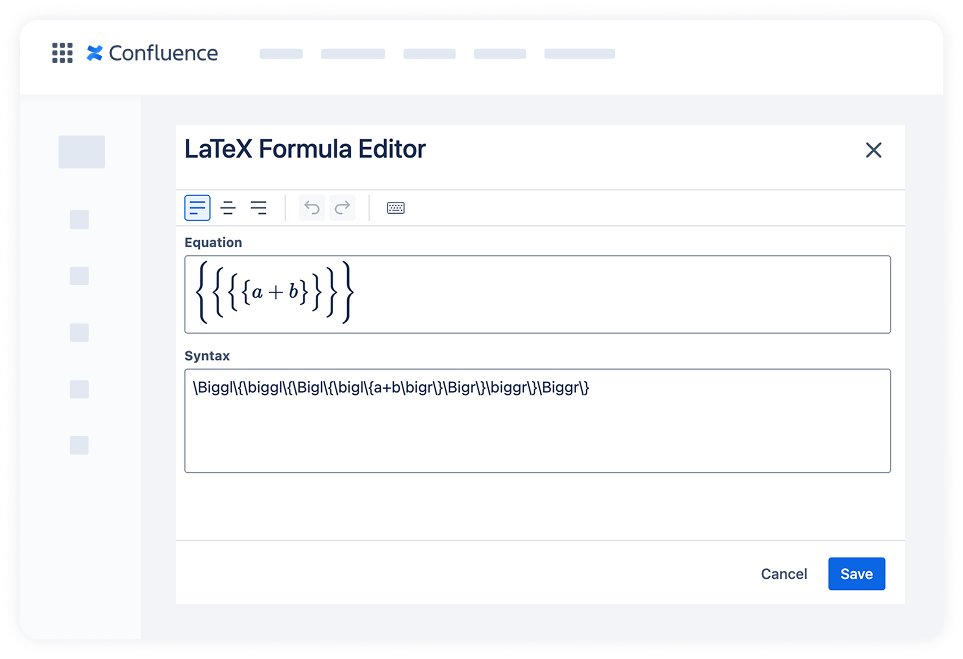
Task: Close the LaTeX Formula Editor dialog
Action: 873,150
